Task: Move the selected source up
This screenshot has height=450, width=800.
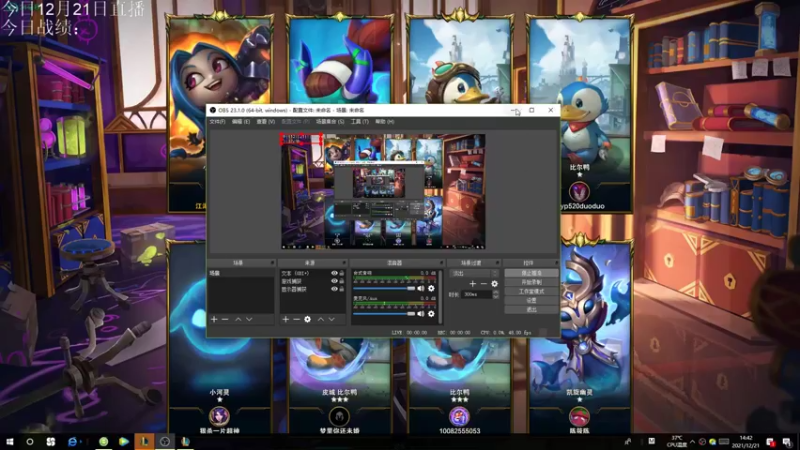Action: point(320,319)
